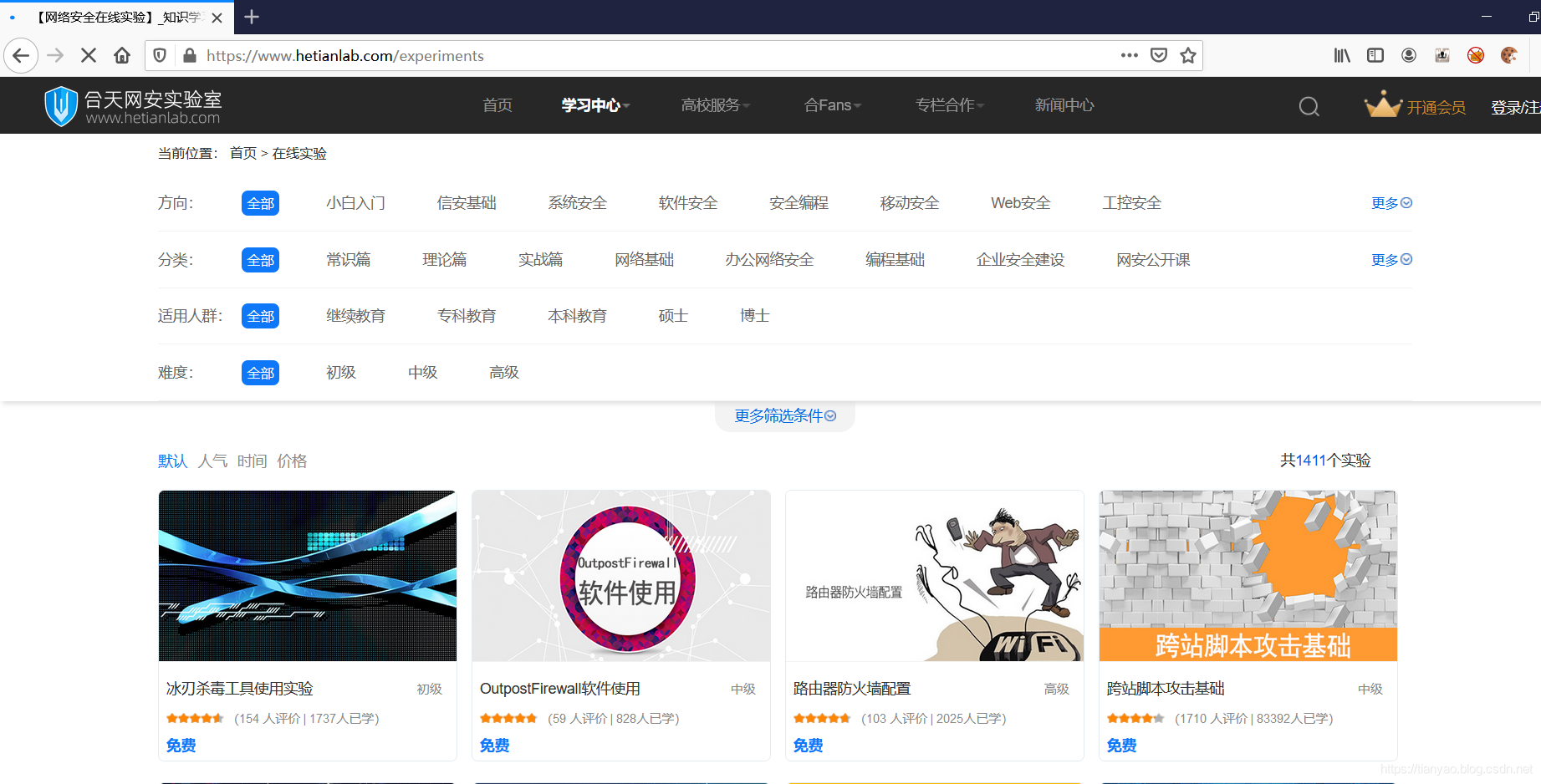Open the browser home page icon

(x=122, y=55)
